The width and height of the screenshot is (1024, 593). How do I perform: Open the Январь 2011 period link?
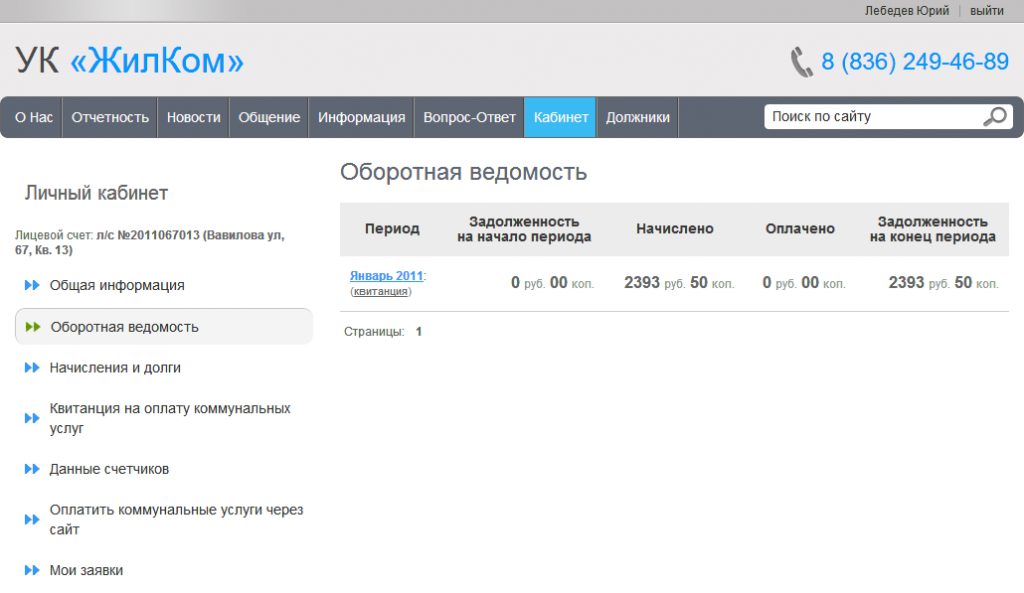pyautogui.click(x=386, y=275)
